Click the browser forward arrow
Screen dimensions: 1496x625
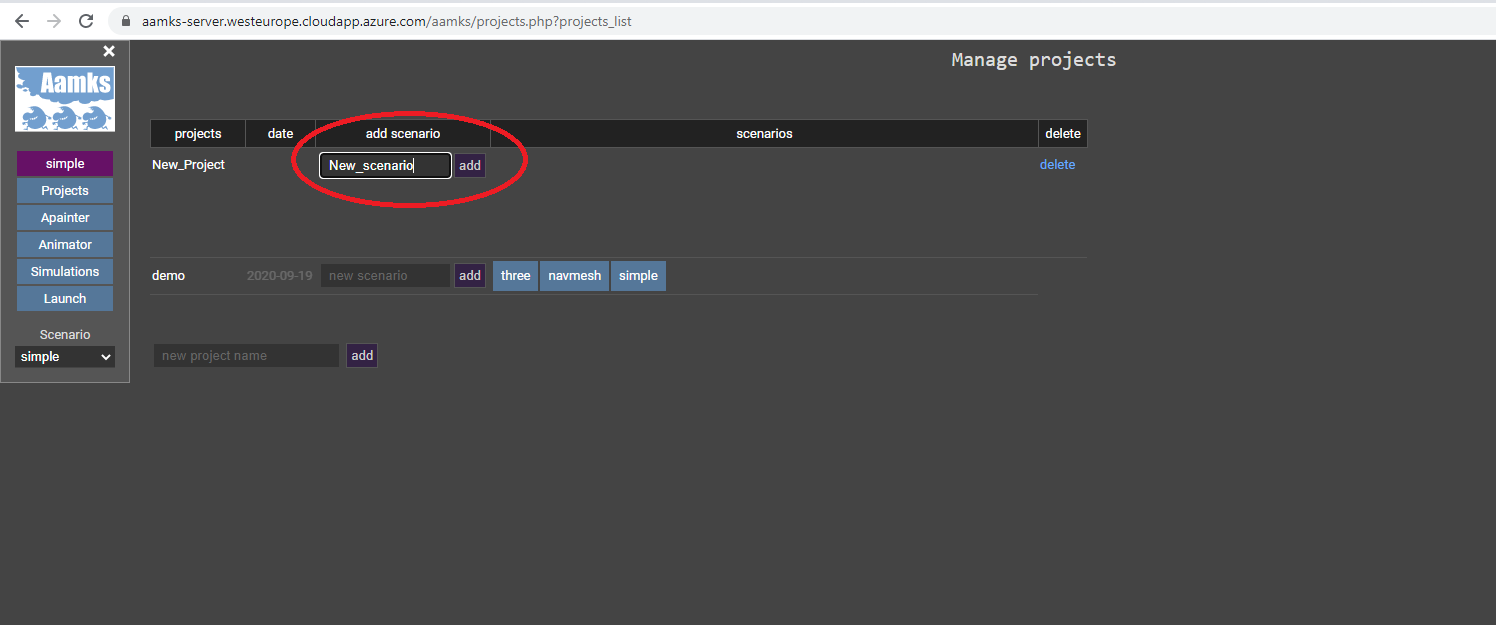(54, 21)
